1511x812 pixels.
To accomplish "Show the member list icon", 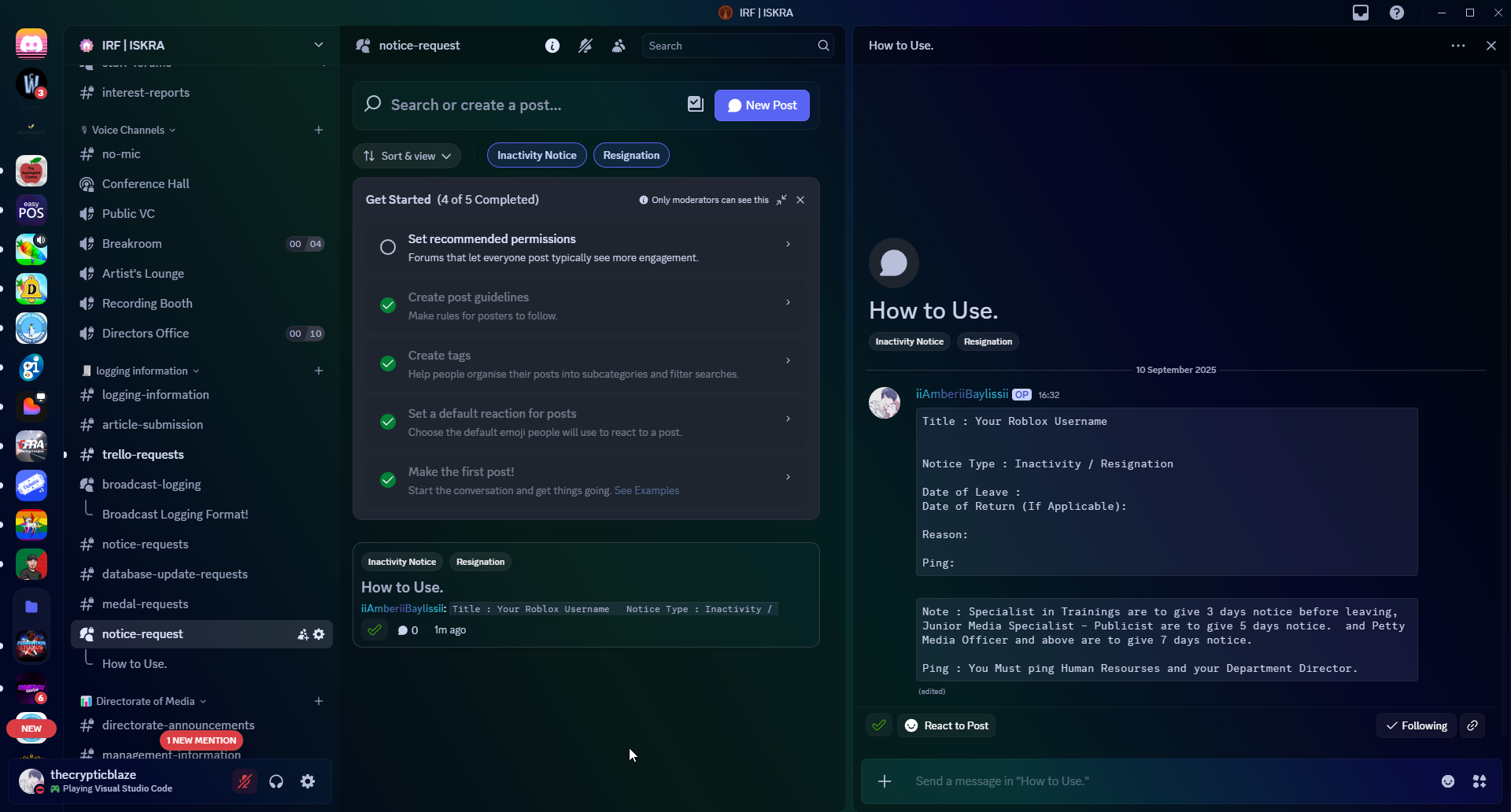I will [619, 46].
